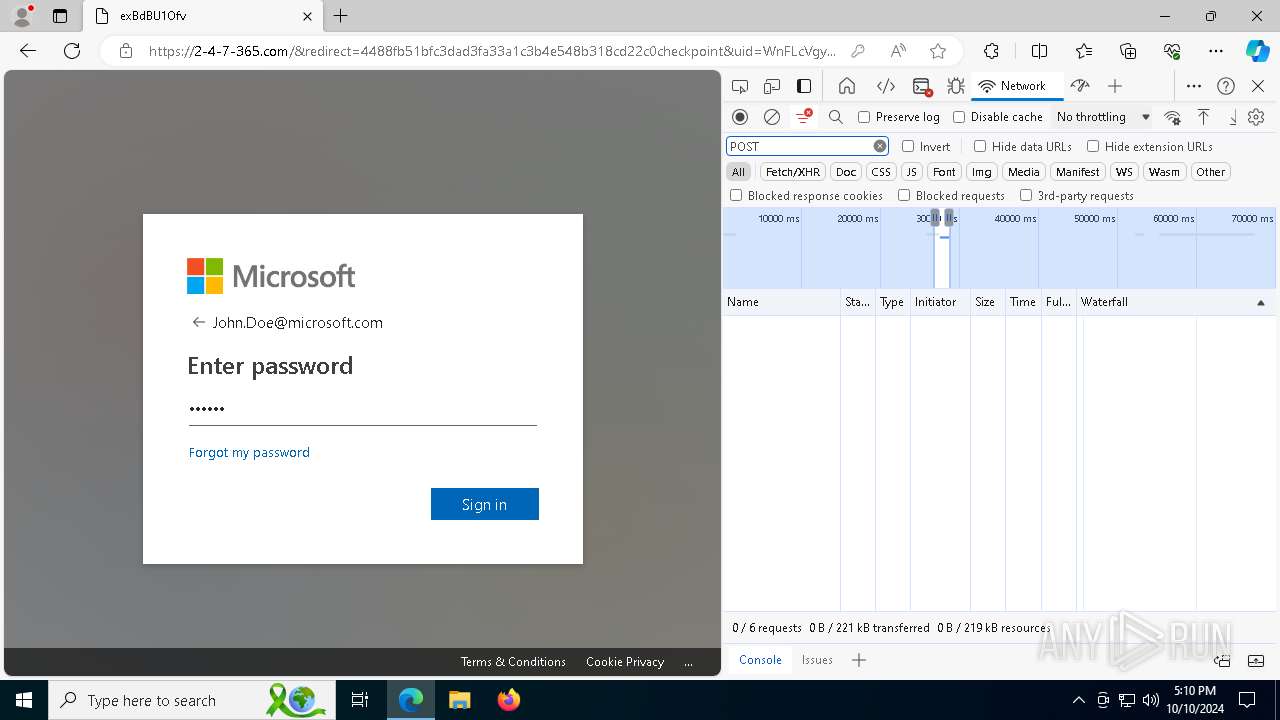The width and height of the screenshot is (1280, 720).
Task: Filter requests by JS type
Action: (x=911, y=172)
